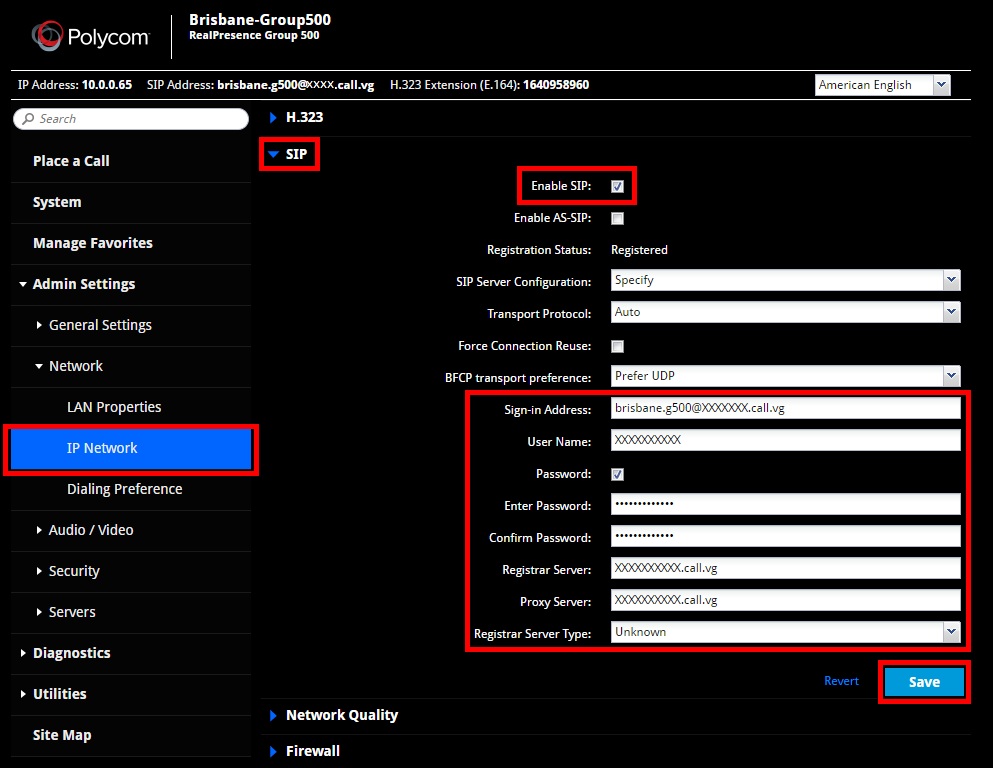Toggle the Enable SIP checkbox
The height and width of the screenshot is (768, 993).
[x=617, y=186]
